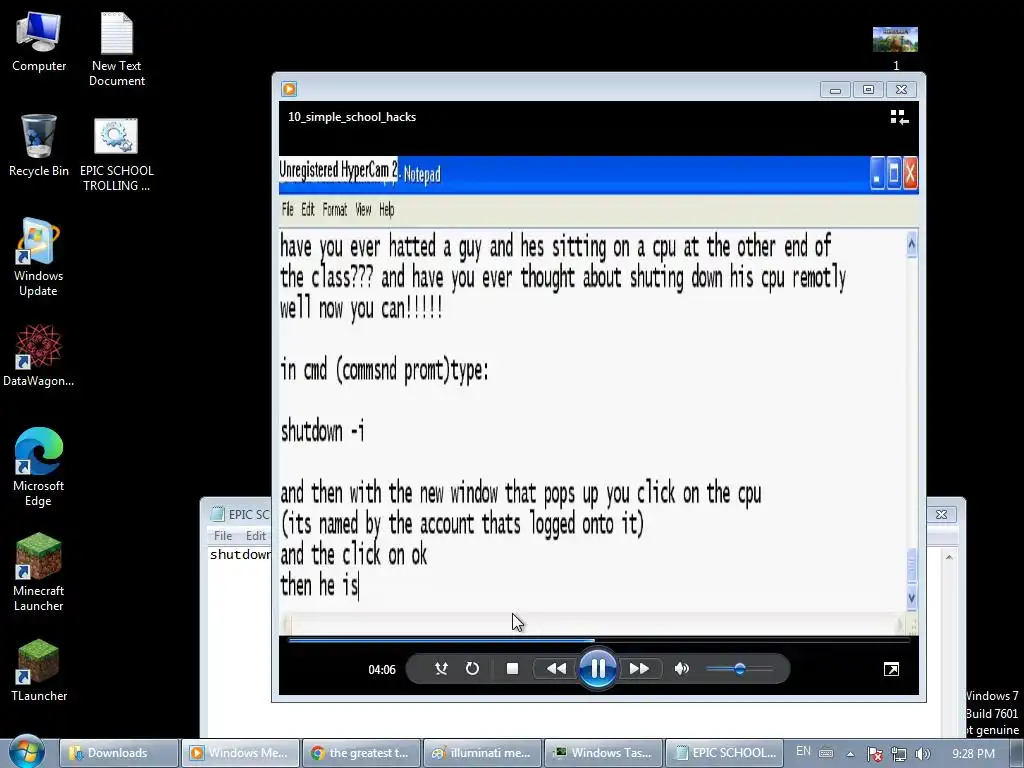Maximize the Windows Media Player window
Image resolution: width=1024 pixels, height=768 pixels.
click(868, 89)
